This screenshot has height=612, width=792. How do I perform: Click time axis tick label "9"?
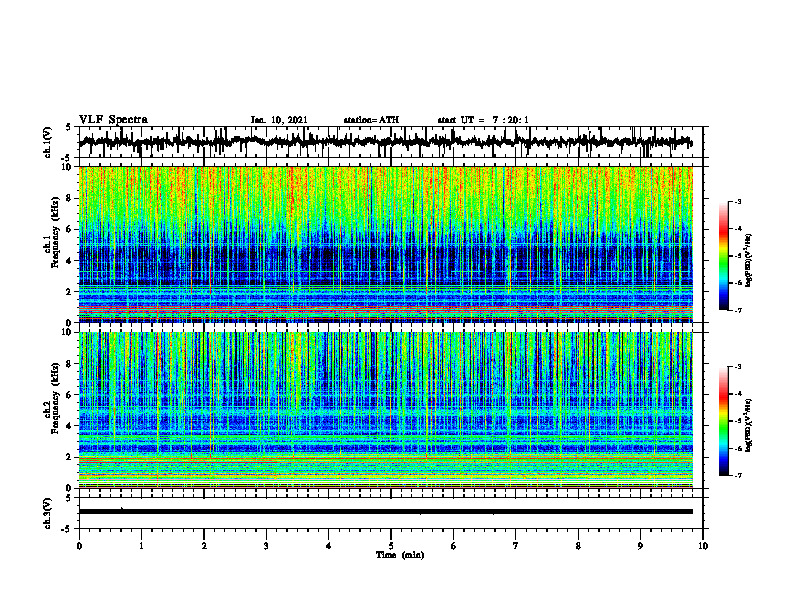(640, 546)
